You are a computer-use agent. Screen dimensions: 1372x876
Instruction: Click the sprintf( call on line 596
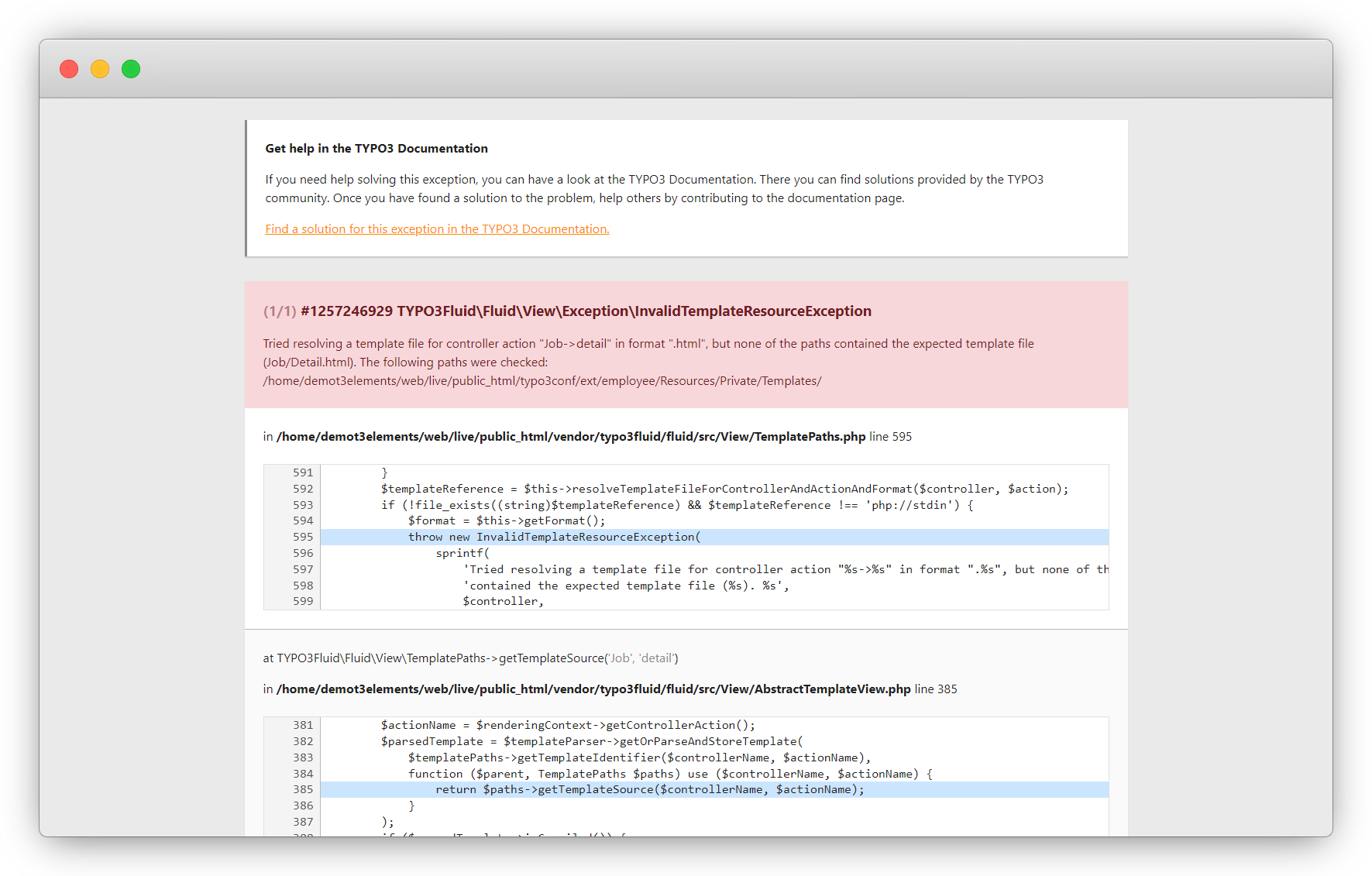(462, 553)
